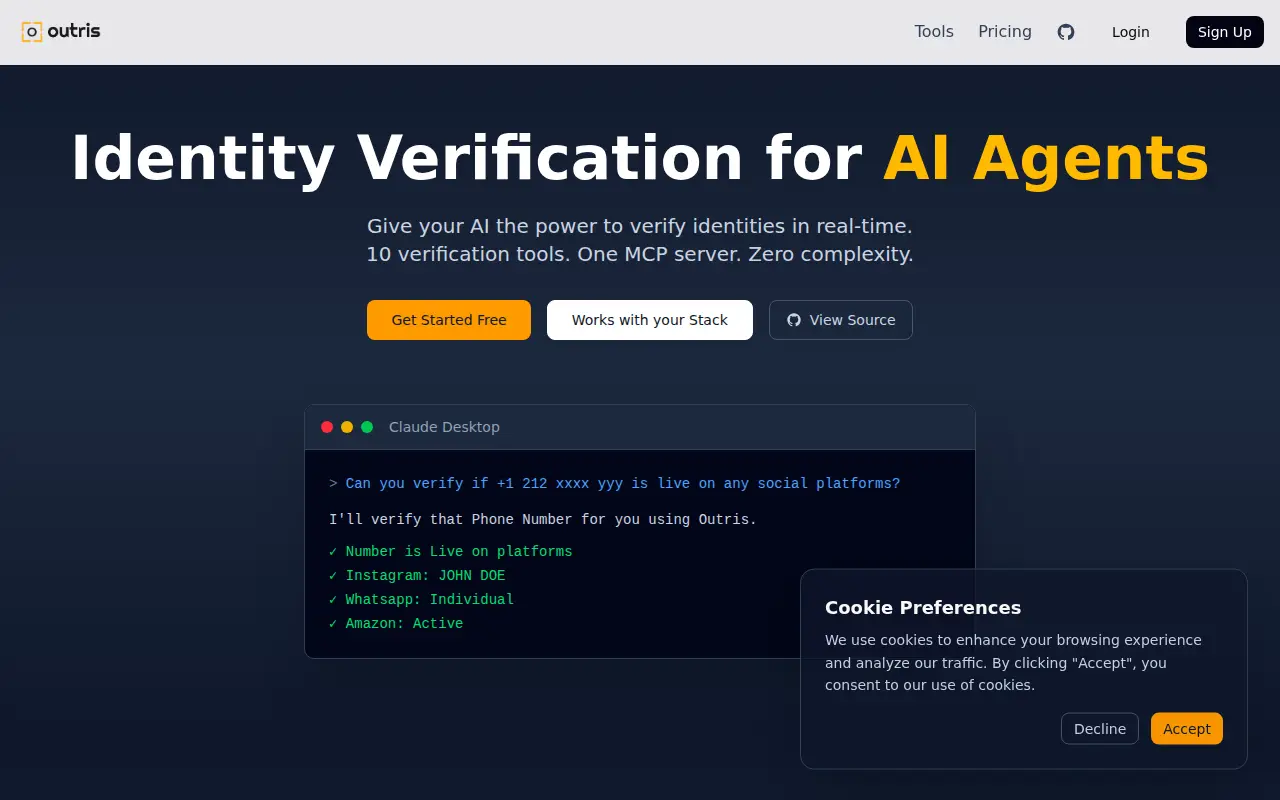The height and width of the screenshot is (800, 1280).
Task: Open the GitHub icon link in navbar
Action: [x=1066, y=32]
